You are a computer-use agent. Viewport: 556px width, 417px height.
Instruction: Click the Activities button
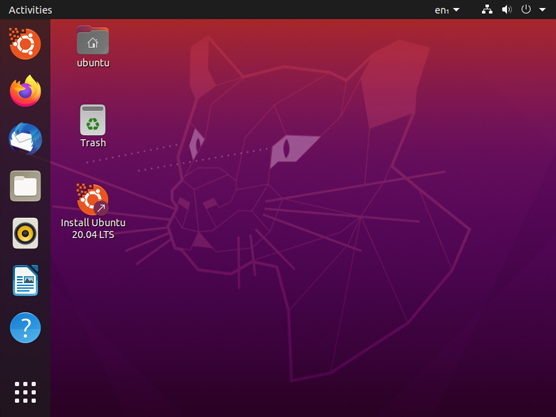click(30, 10)
